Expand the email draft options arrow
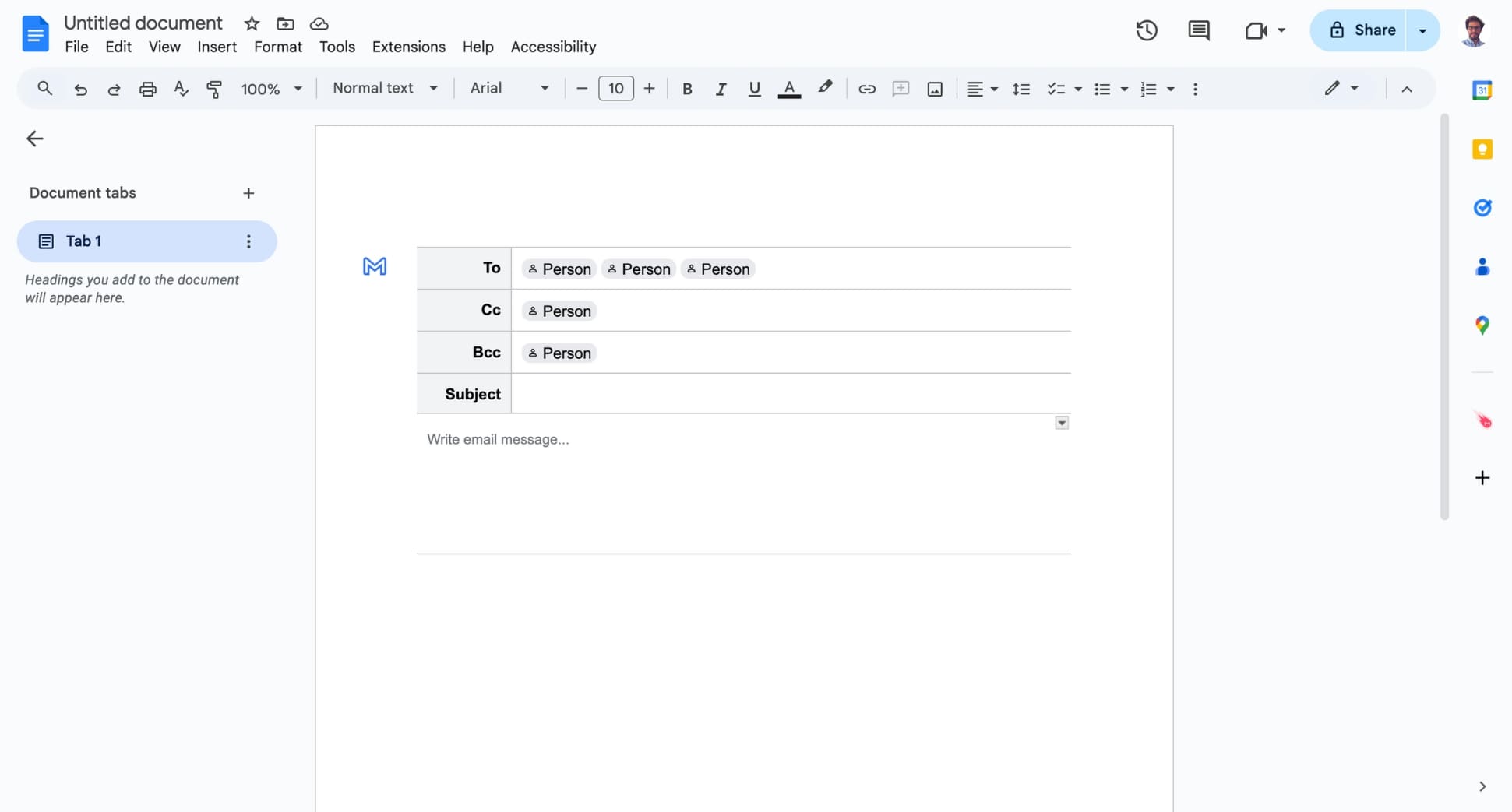The image size is (1512, 812). point(1061,422)
